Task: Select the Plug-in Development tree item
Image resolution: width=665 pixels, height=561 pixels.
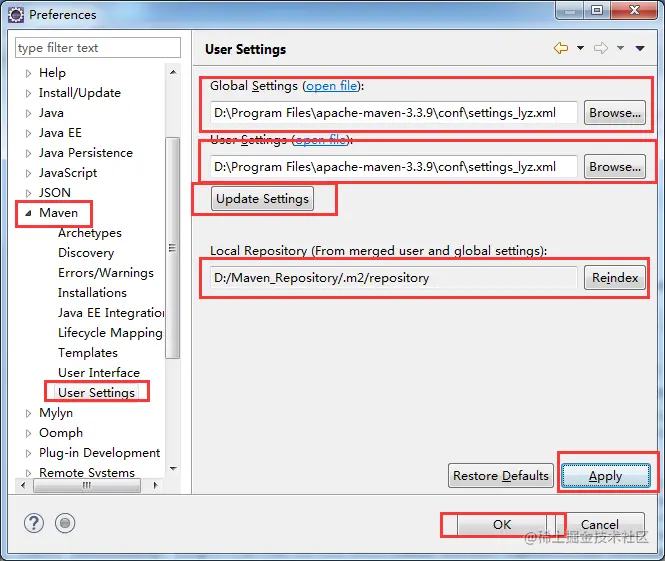Action: (99, 452)
